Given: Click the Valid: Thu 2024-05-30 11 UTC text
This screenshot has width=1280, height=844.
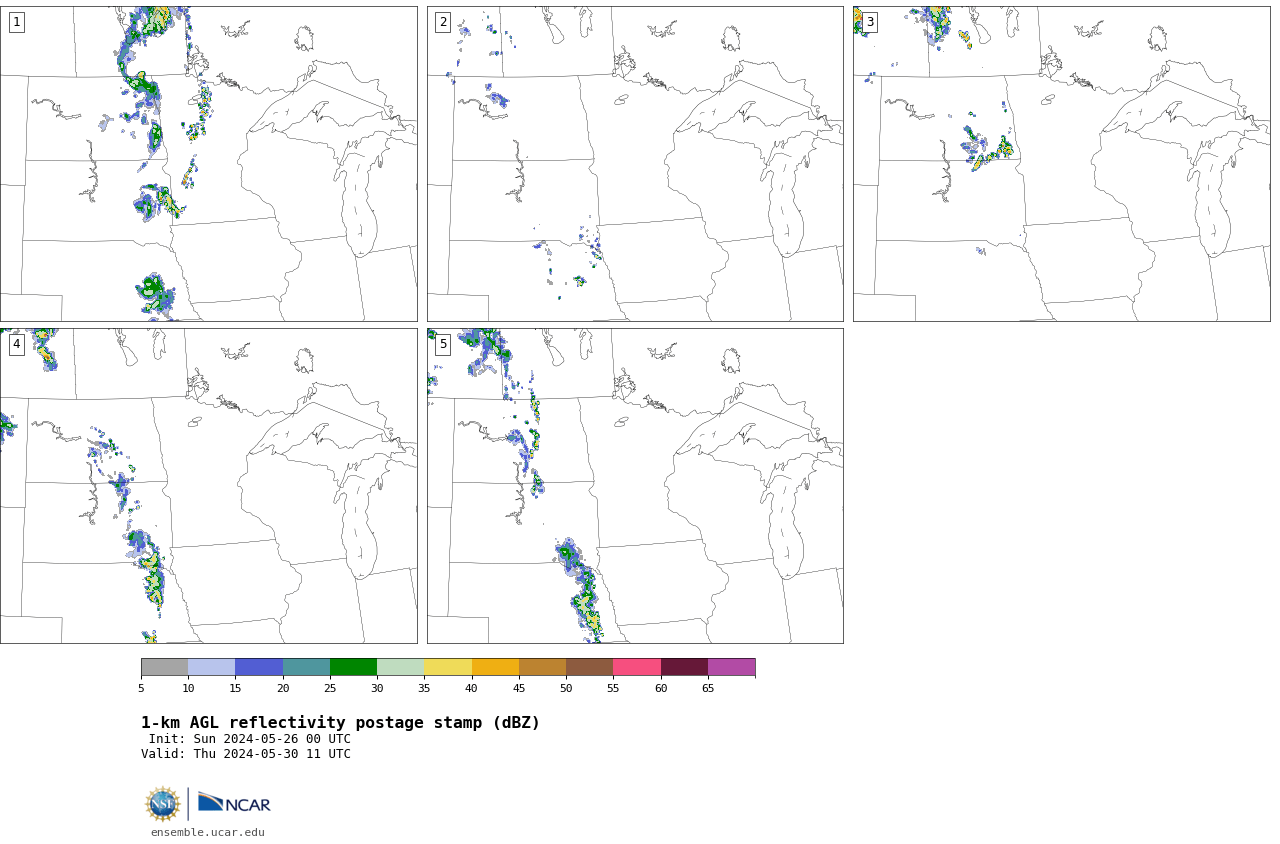Looking at the screenshot, I should coord(246,754).
